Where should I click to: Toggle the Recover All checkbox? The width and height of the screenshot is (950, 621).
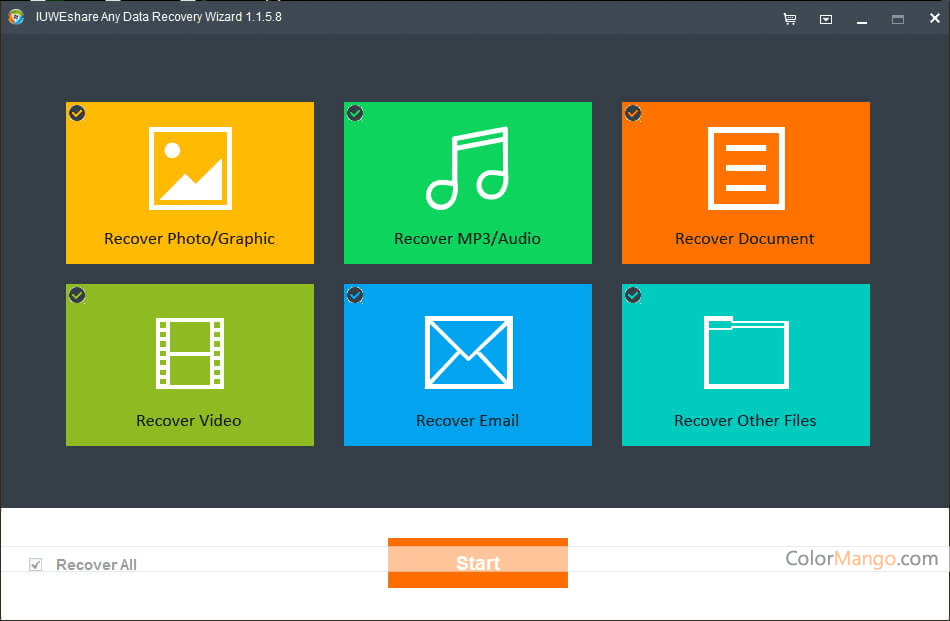36,565
